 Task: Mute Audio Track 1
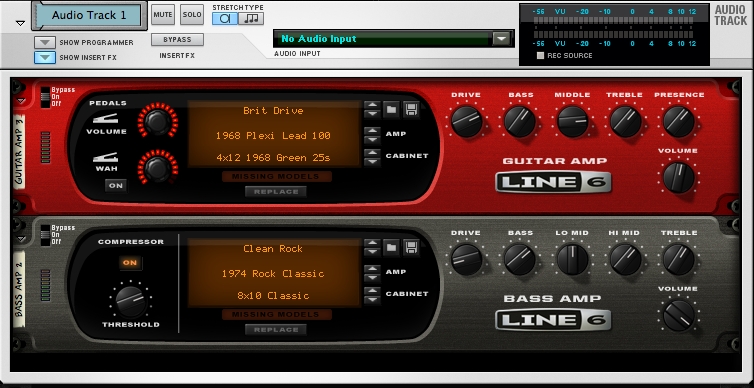pyautogui.click(x=163, y=15)
